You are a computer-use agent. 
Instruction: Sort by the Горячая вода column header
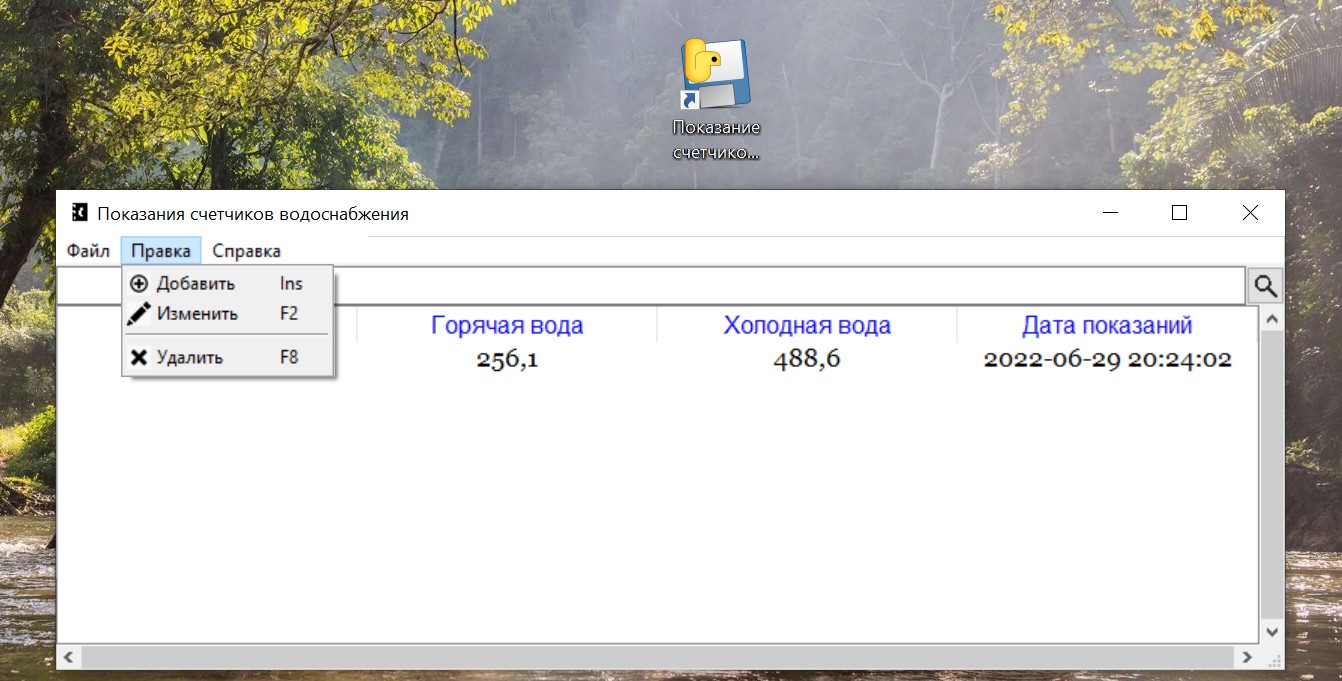tap(507, 325)
